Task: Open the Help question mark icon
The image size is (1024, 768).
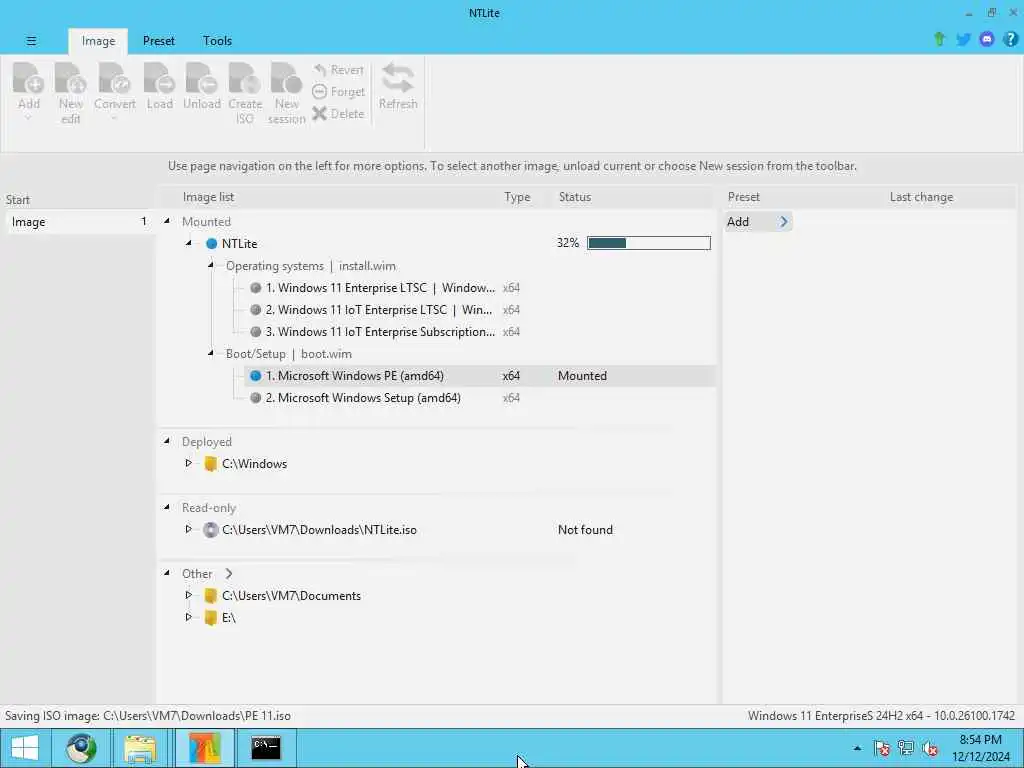Action: 1010,39
